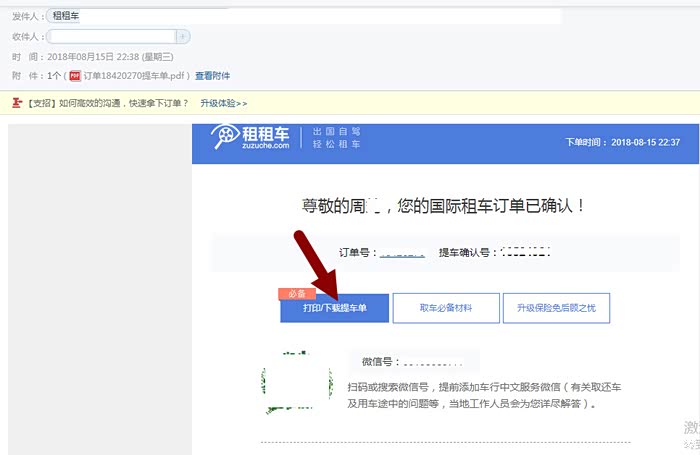
Task: Click the 出国自驾 轻松租车 slogan
Action: [x=337, y=138]
